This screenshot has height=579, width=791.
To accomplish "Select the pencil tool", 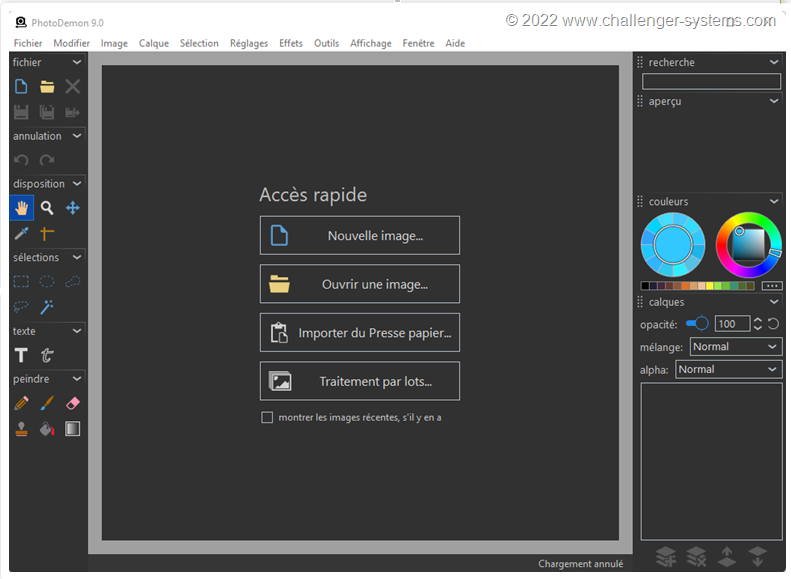I will 21,403.
